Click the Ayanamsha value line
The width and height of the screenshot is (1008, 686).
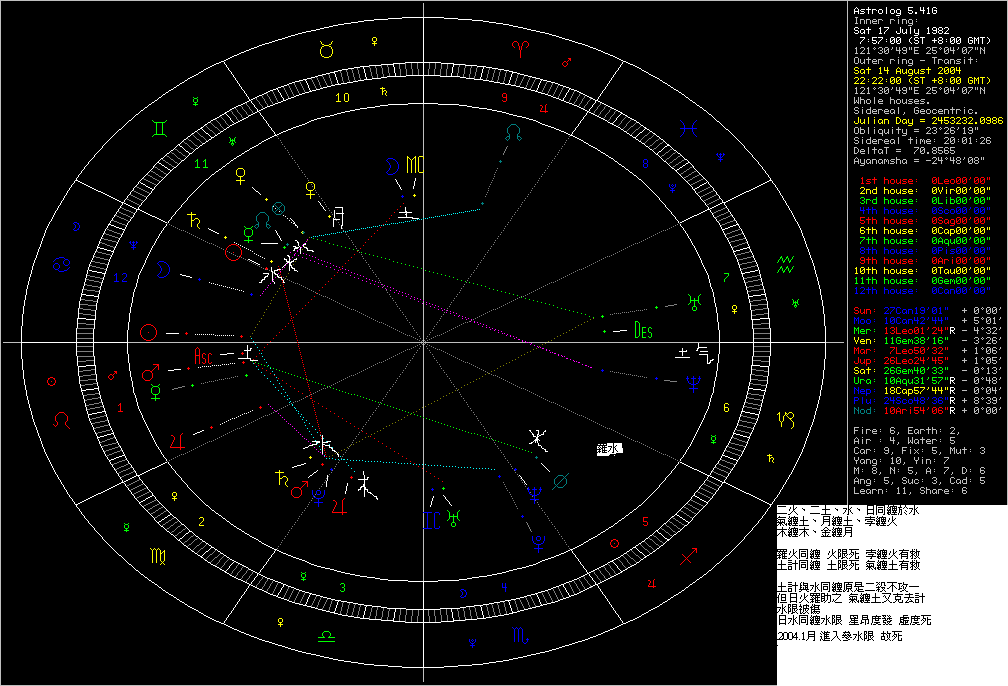coord(908,161)
